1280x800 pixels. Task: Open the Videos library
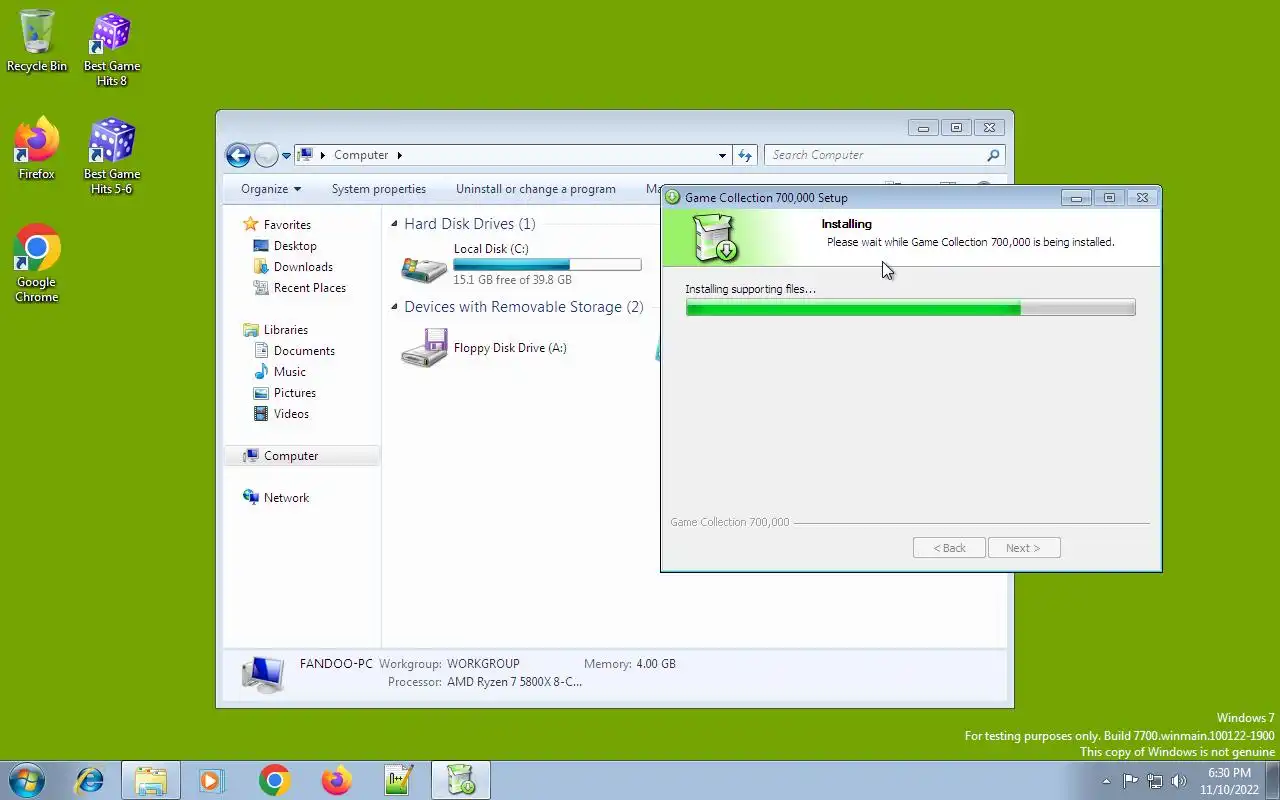pyautogui.click(x=291, y=414)
